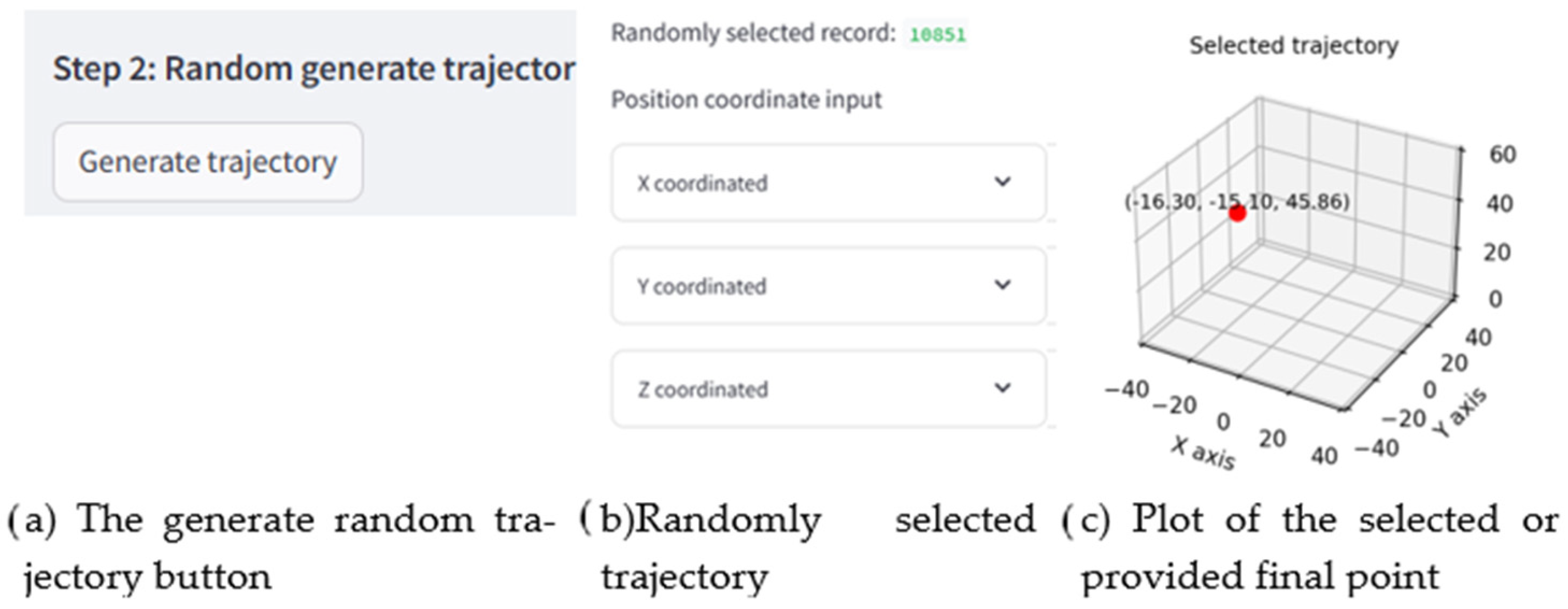Click the X axis label on the plot
The image size is (1568, 609).
[x=1202, y=454]
